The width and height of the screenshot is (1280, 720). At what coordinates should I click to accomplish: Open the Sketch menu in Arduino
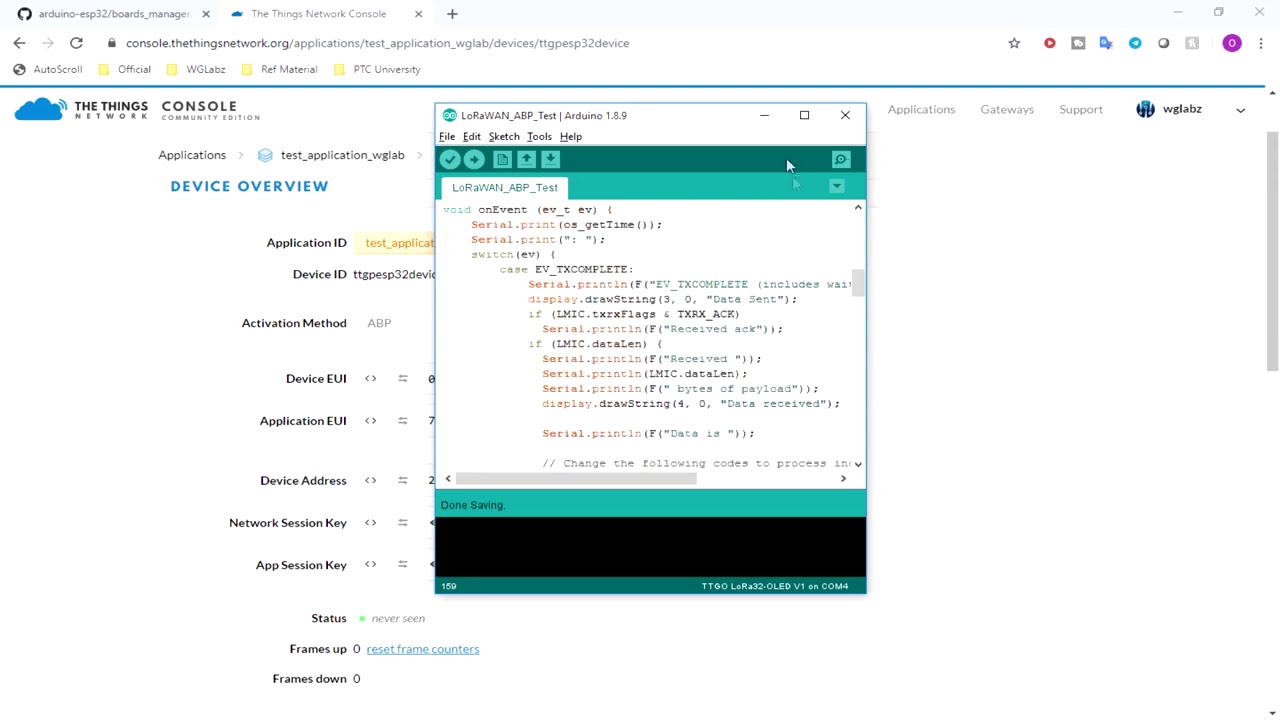click(x=504, y=137)
